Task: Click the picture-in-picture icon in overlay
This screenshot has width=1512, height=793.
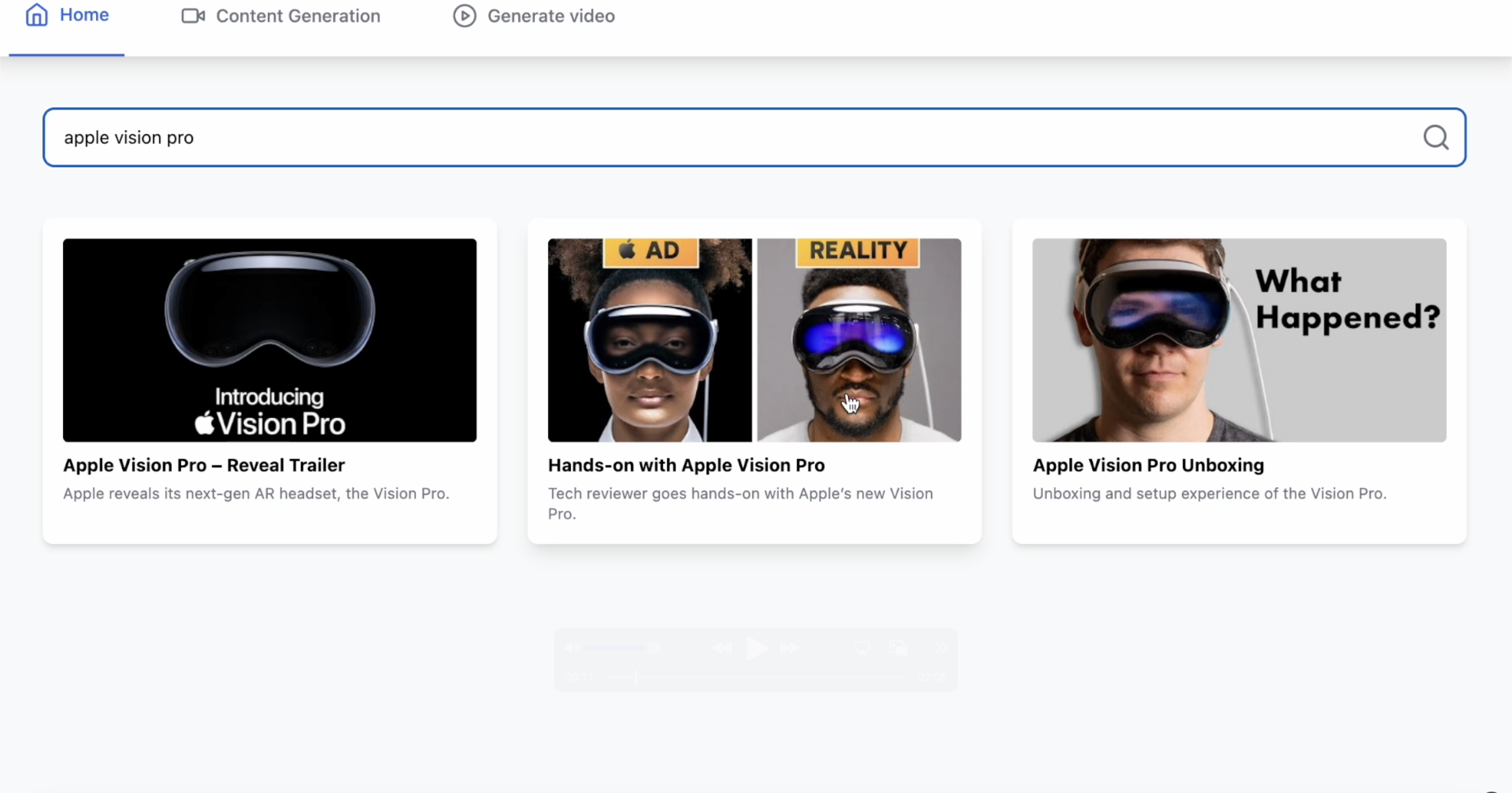Action: [x=898, y=648]
